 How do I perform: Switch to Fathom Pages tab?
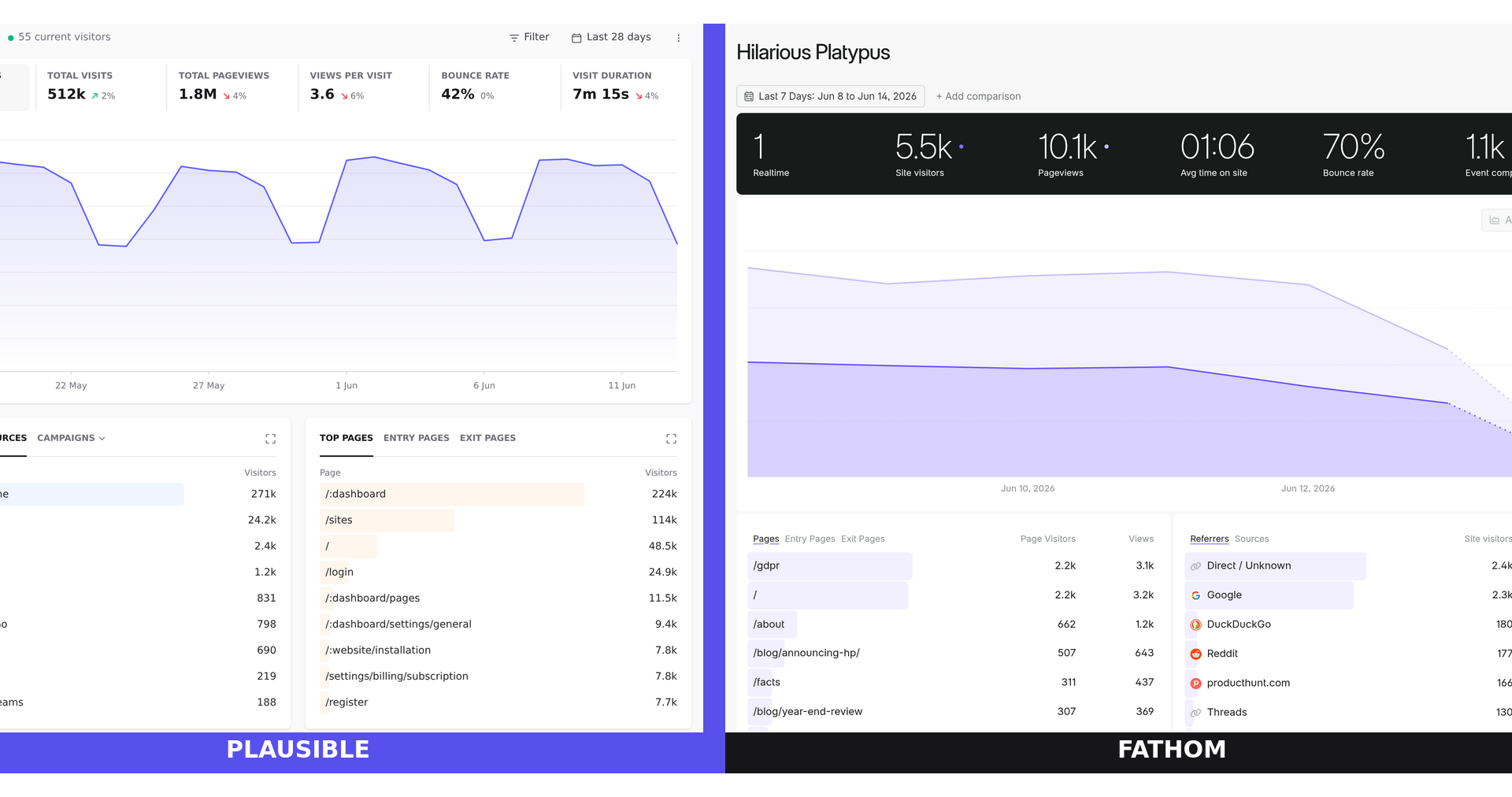point(765,539)
